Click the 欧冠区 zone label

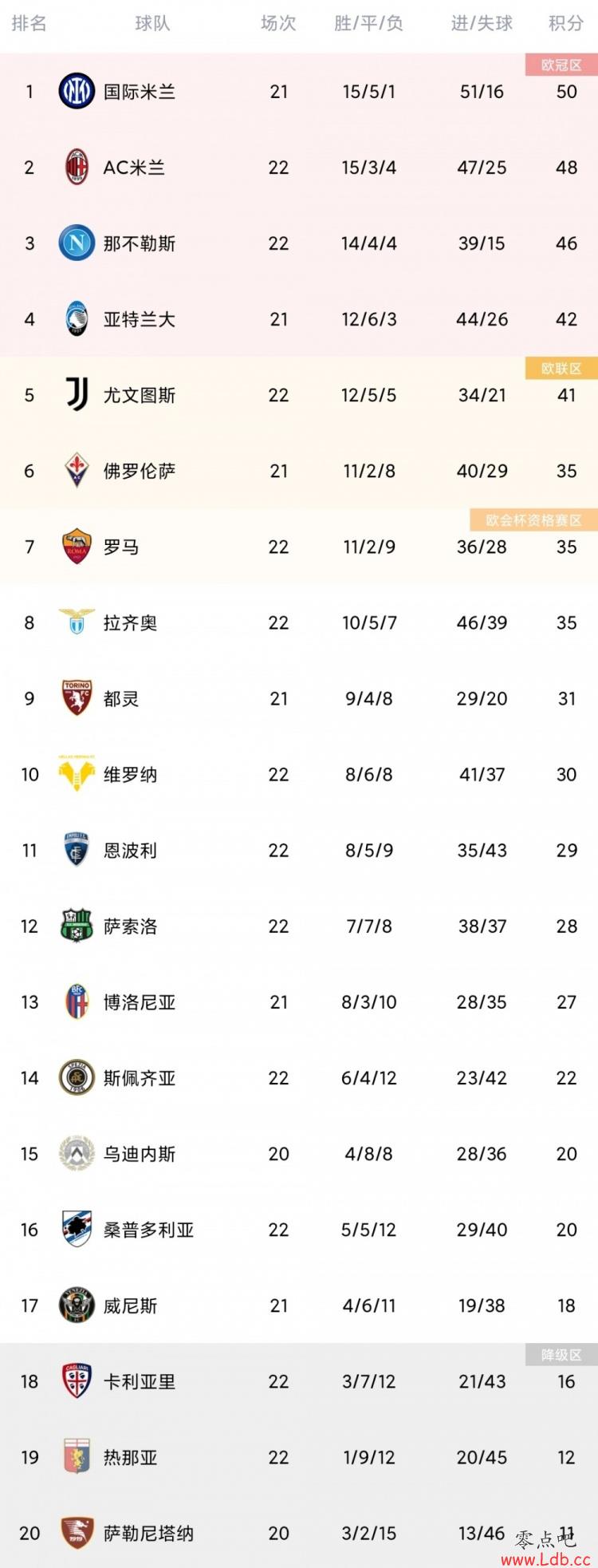tap(561, 65)
